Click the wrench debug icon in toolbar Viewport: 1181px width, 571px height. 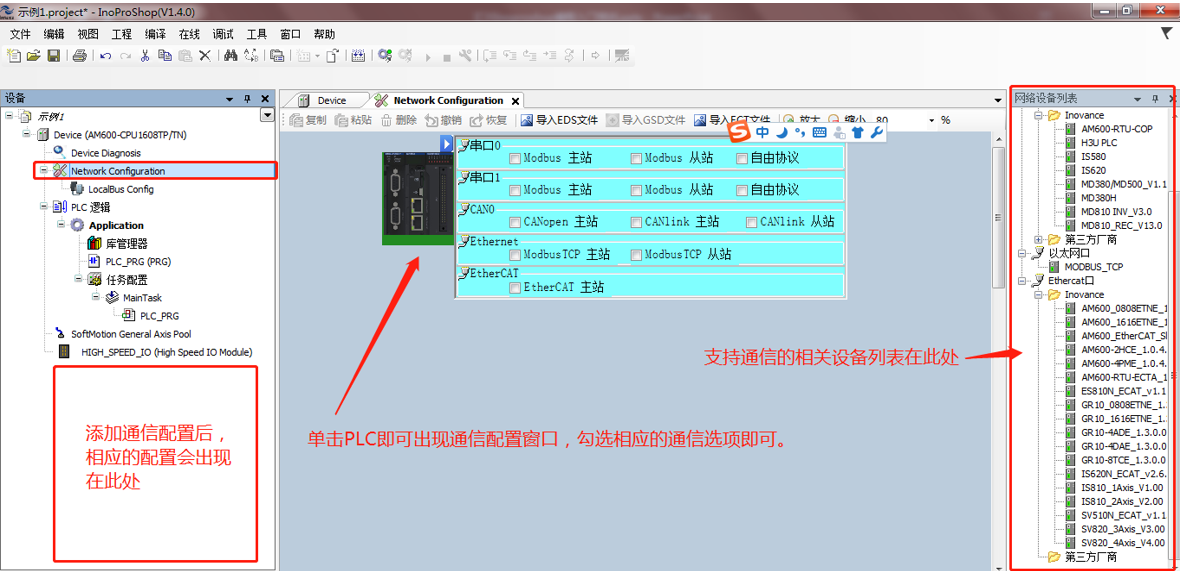pos(465,56)
